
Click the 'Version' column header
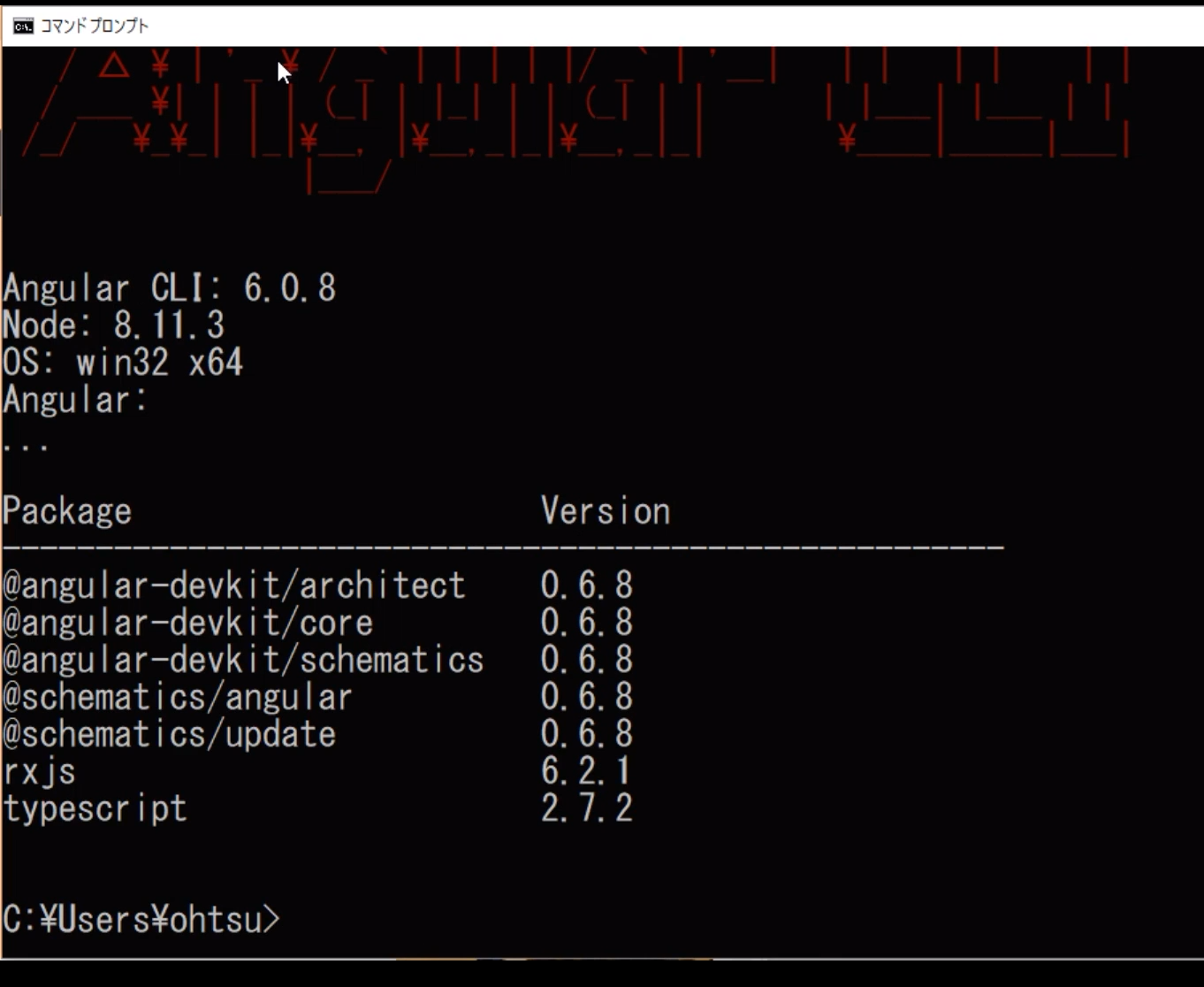click(606, 511)
